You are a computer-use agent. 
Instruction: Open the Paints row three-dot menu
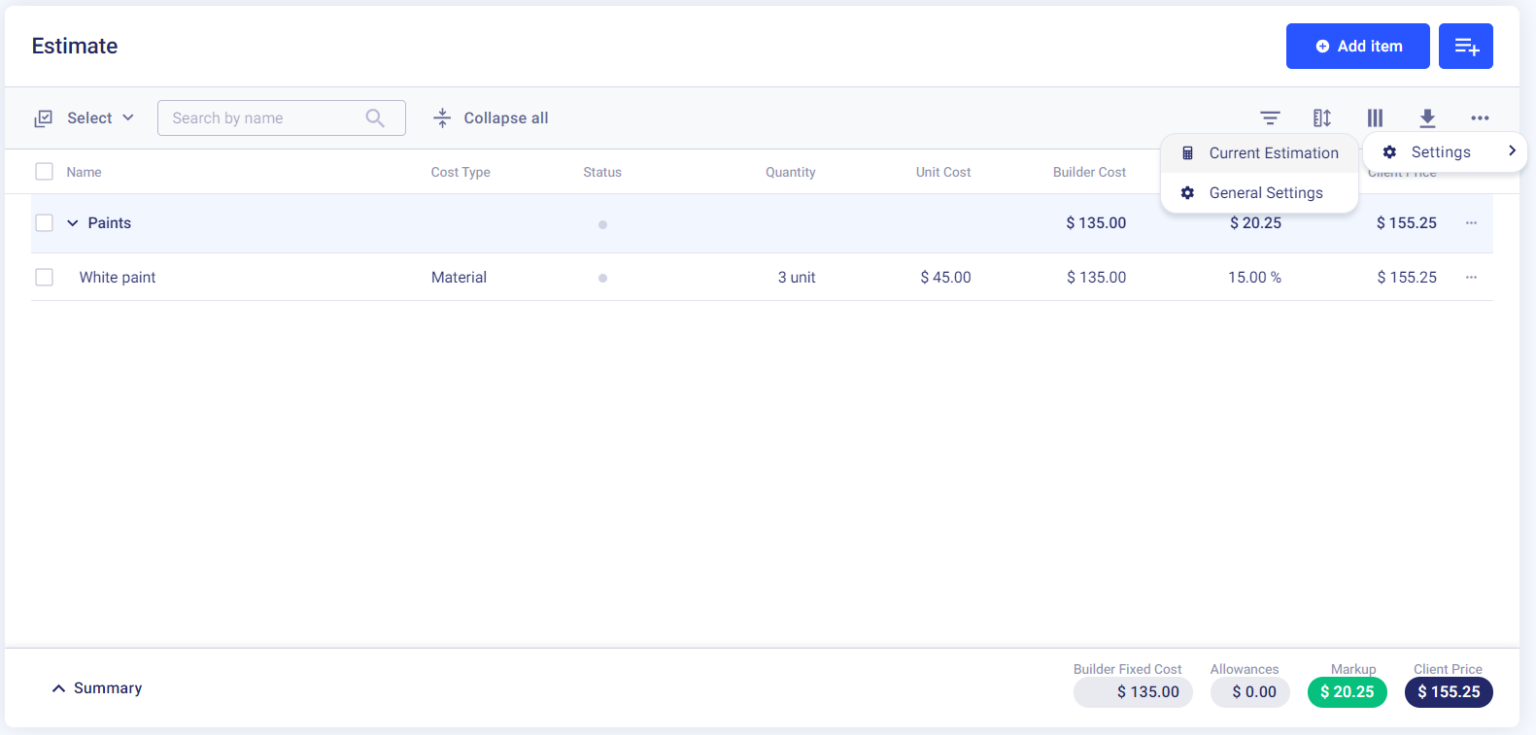click(1471, 223)
